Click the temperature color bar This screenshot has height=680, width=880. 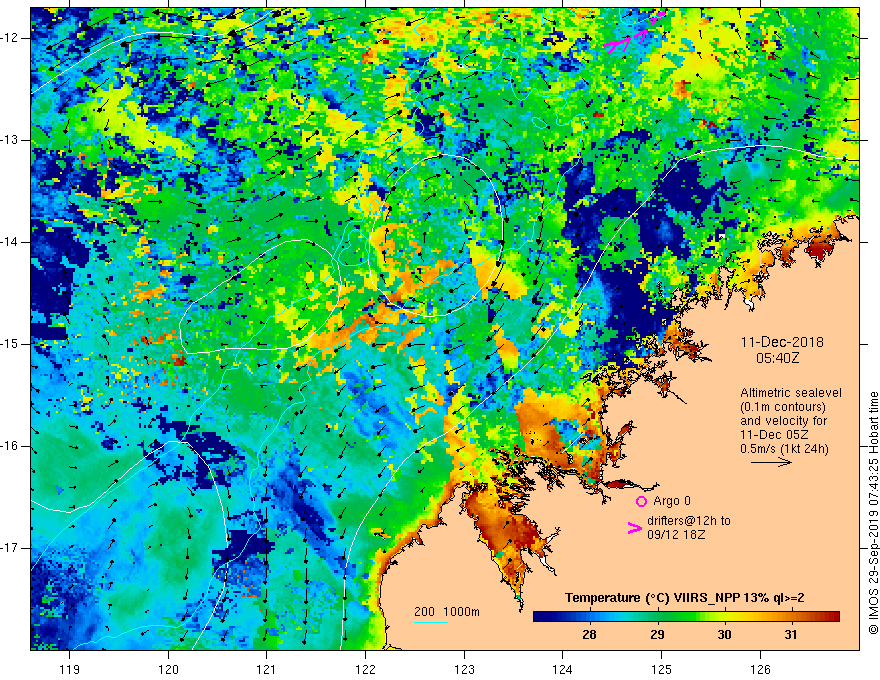686,616
